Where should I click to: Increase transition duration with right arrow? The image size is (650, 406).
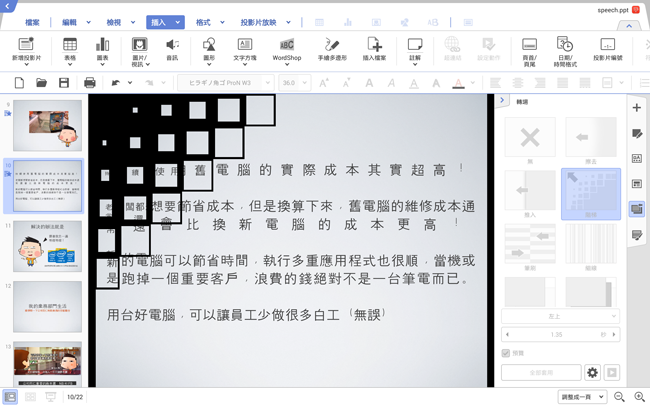[x=614, y=334]
